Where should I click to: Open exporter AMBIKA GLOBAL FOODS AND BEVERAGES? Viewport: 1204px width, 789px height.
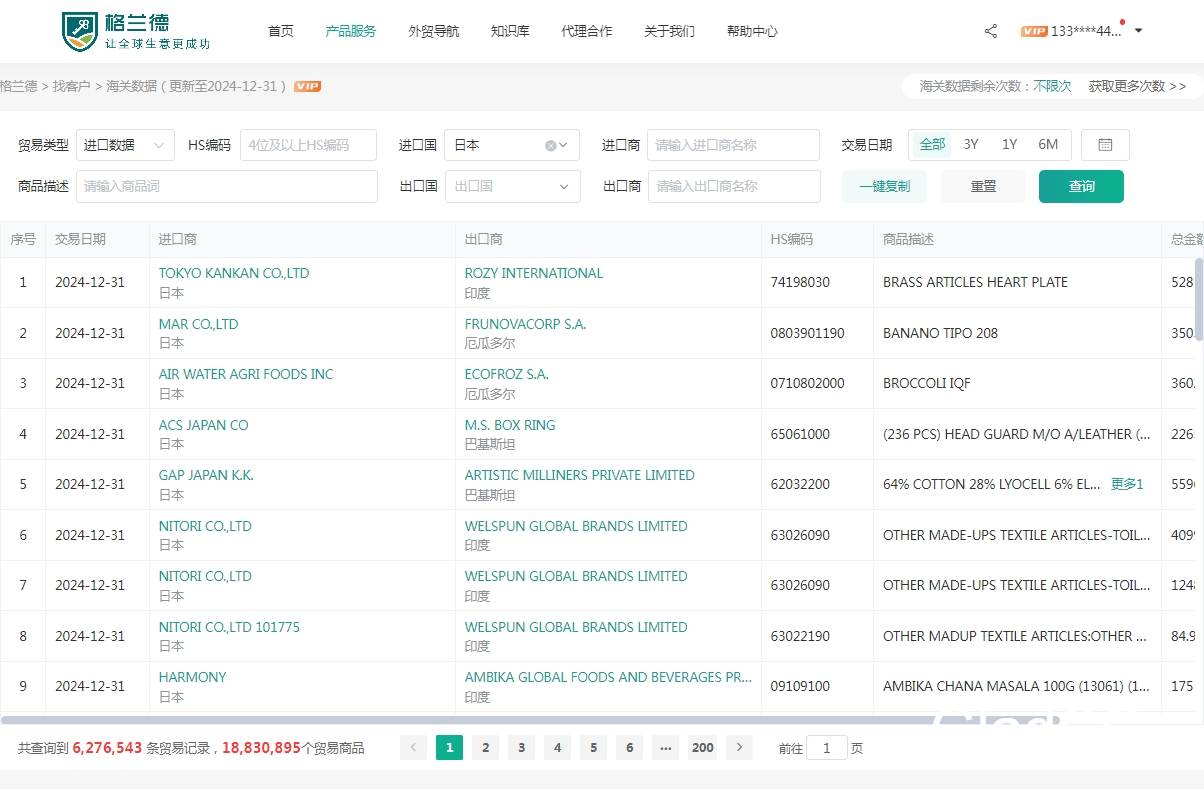click(x=608, y=677)
